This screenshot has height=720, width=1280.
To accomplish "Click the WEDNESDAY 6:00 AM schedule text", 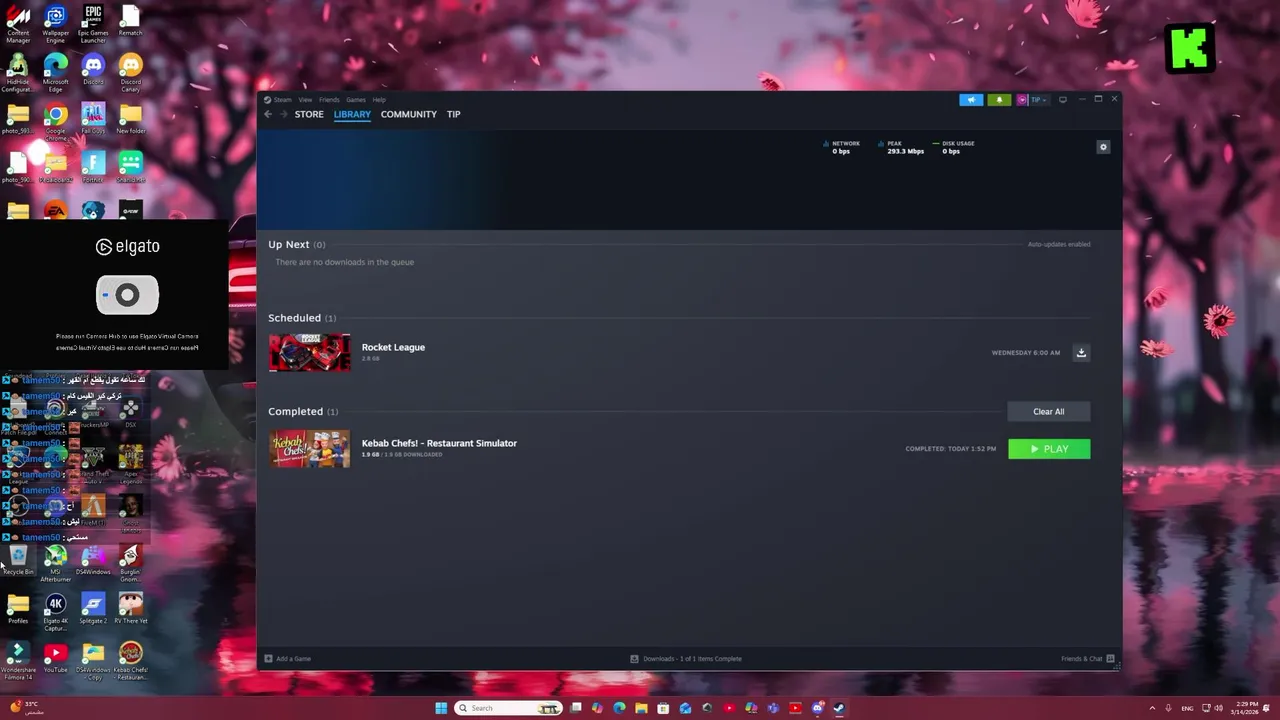I will pyautogui.click(x=1026, y=353).
